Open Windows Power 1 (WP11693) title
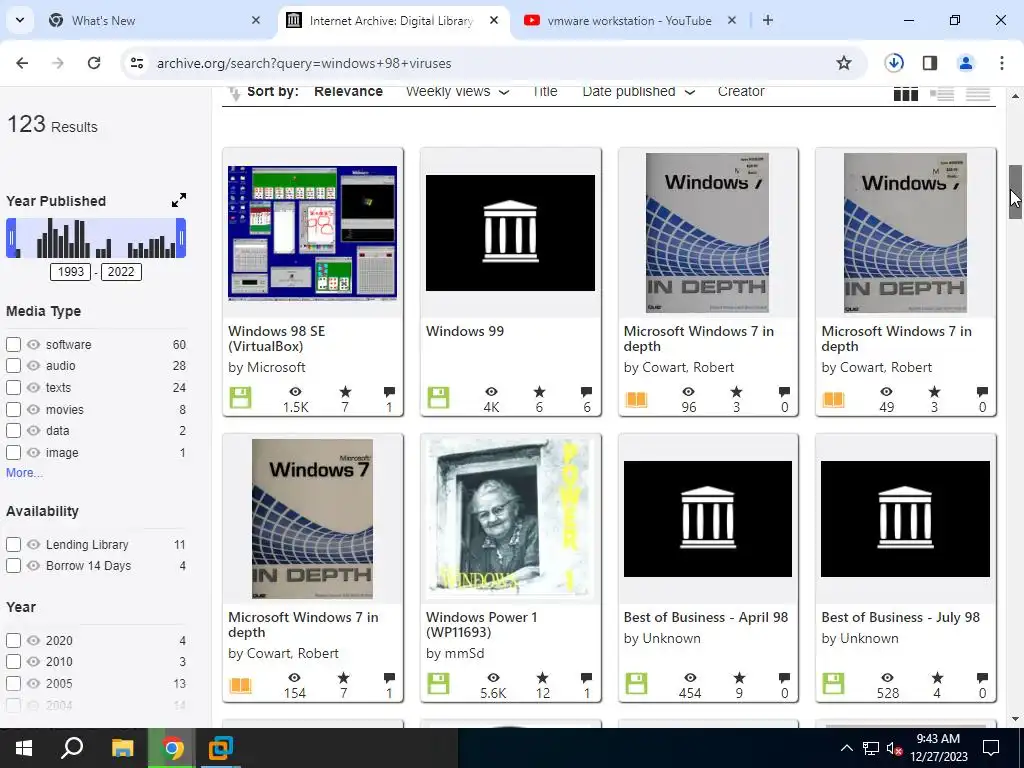The height and width of the screenshot is (768, 1024). click(x=481, y=624)
